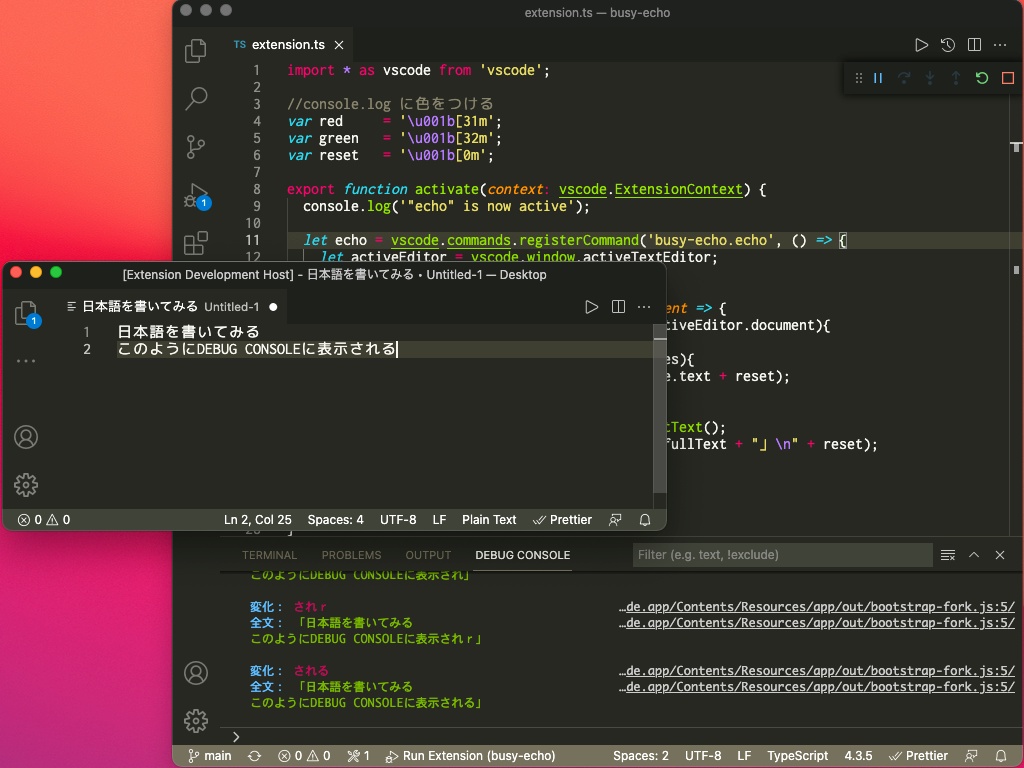Click Step Over in debug toolbar
Viewport: 1024px width, 768px height.
click(x=904, y=78)
